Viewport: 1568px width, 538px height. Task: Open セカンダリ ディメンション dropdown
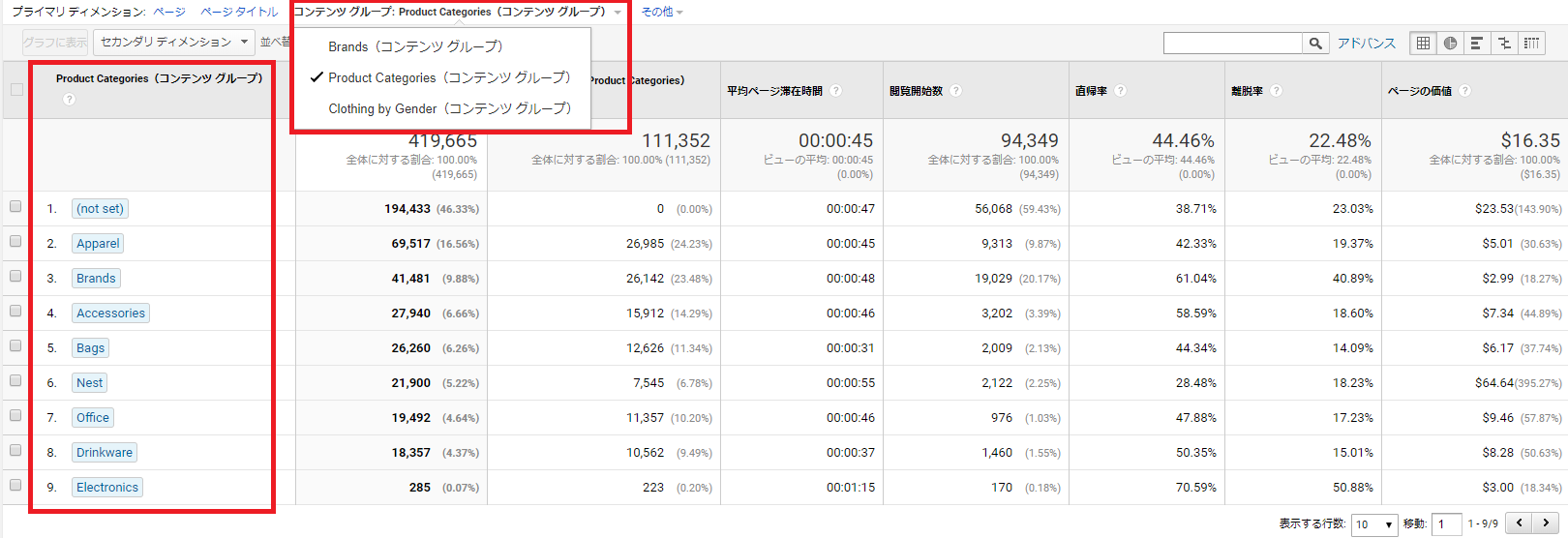[x=174, y=42]
